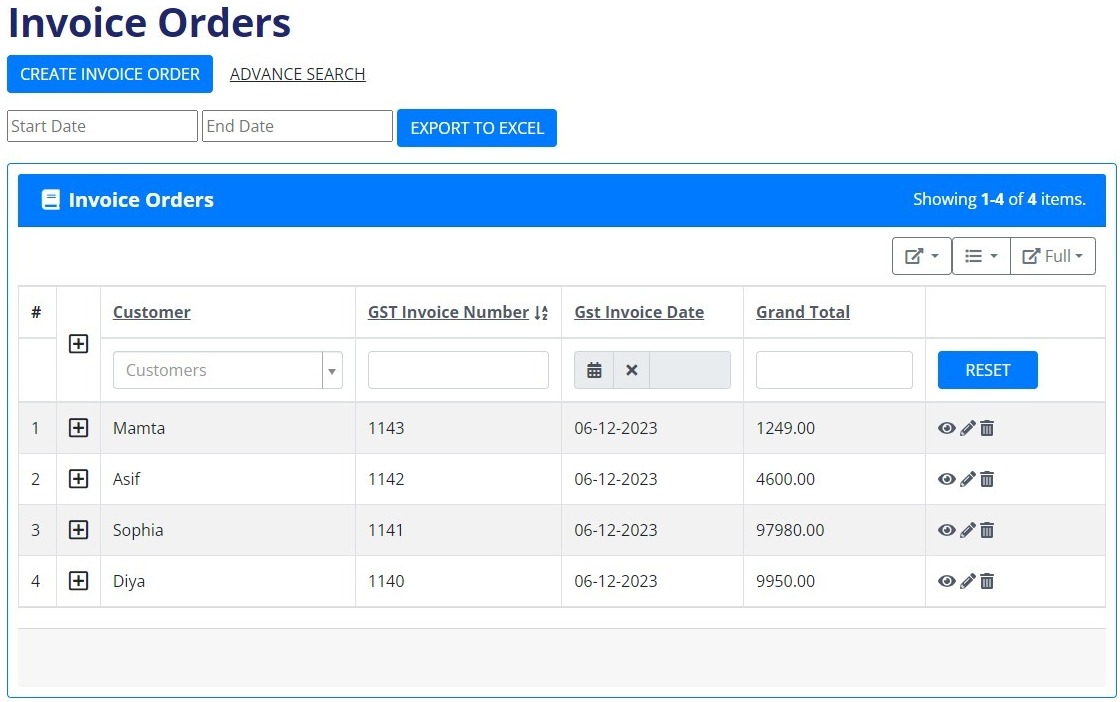Click the Start Date input field

tap(102, 126)
